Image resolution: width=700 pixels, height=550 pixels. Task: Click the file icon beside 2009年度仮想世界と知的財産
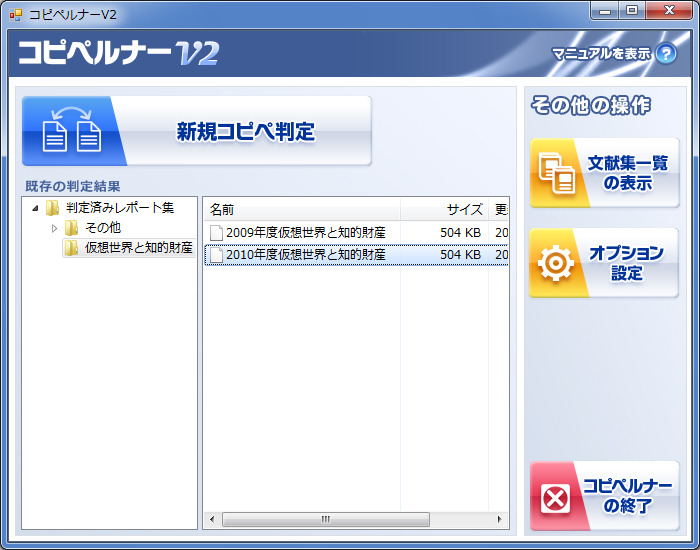(x=216, y=233)
